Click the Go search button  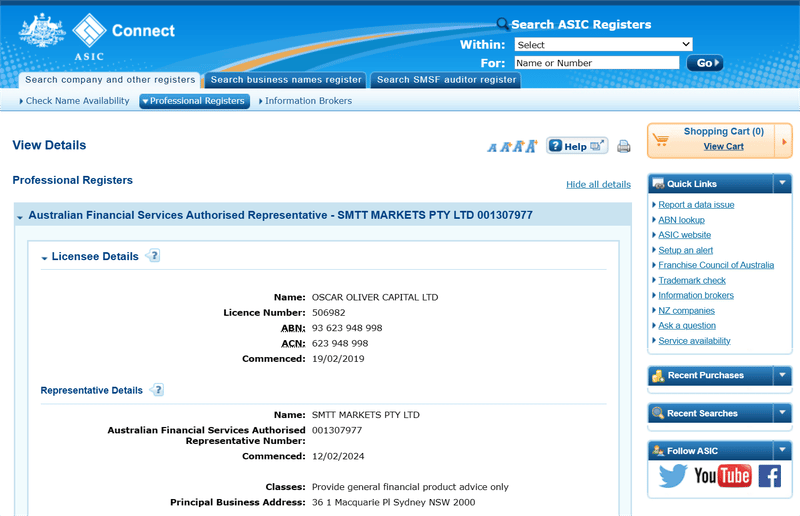pos(705,63)
